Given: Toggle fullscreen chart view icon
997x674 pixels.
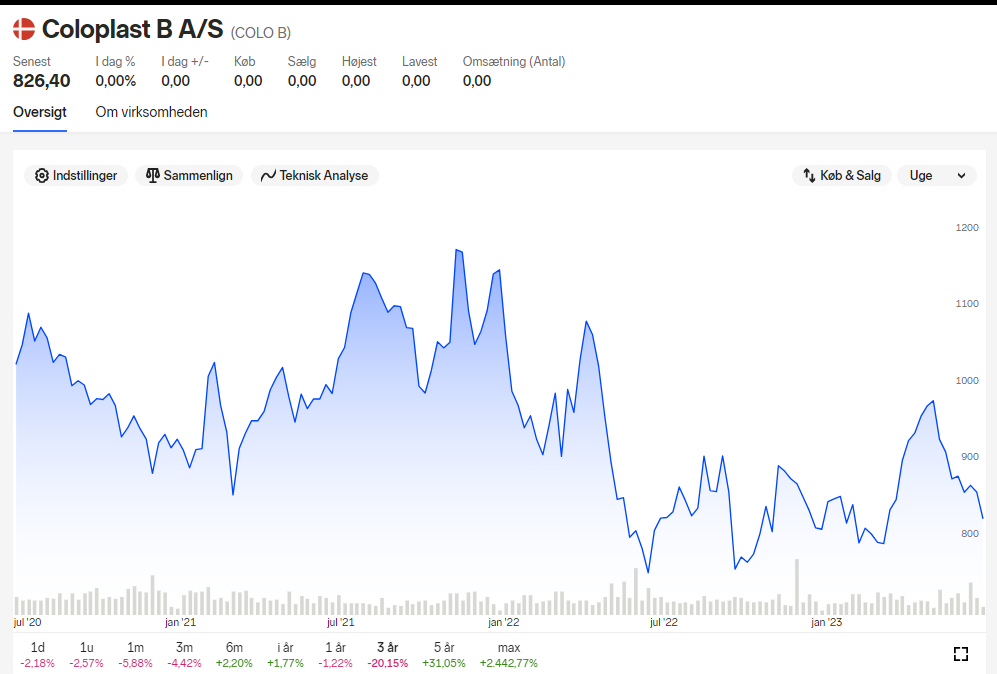Looking at the screenshot, I should click(961, 654).
